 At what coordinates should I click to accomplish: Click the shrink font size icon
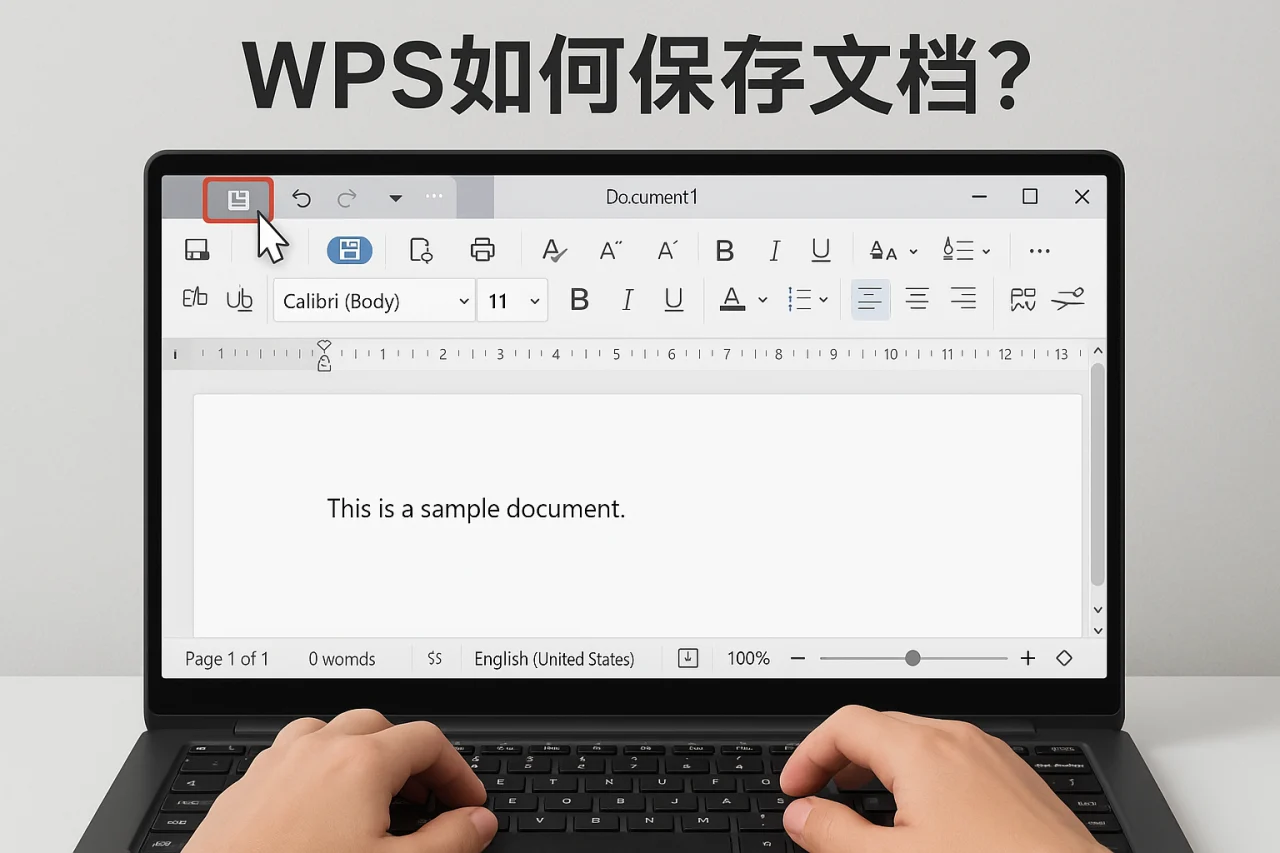667,250
